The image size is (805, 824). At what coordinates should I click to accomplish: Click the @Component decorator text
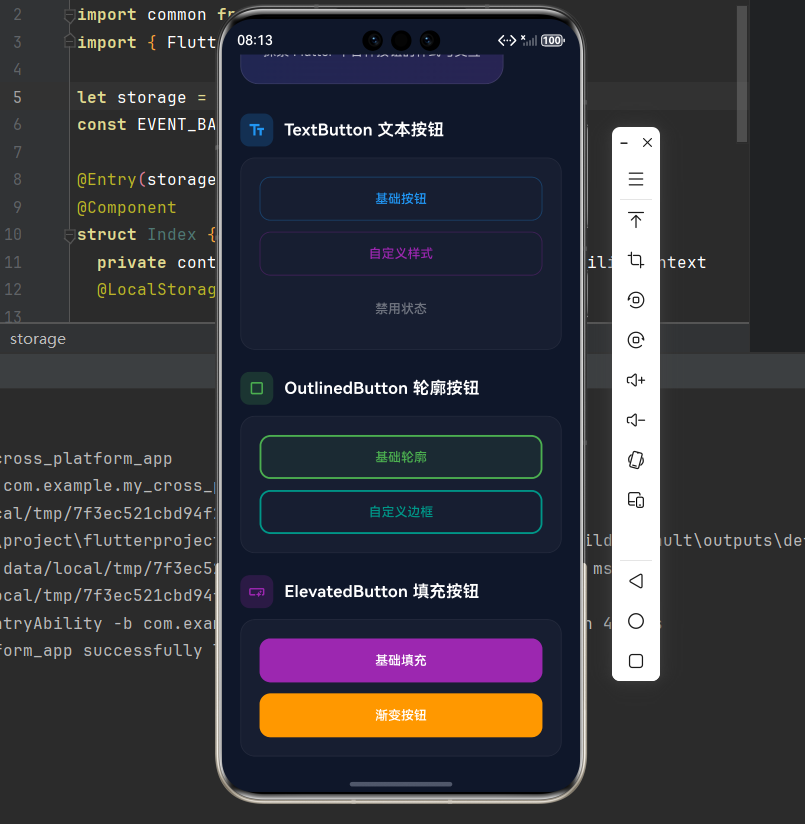(x=127, y=208)
